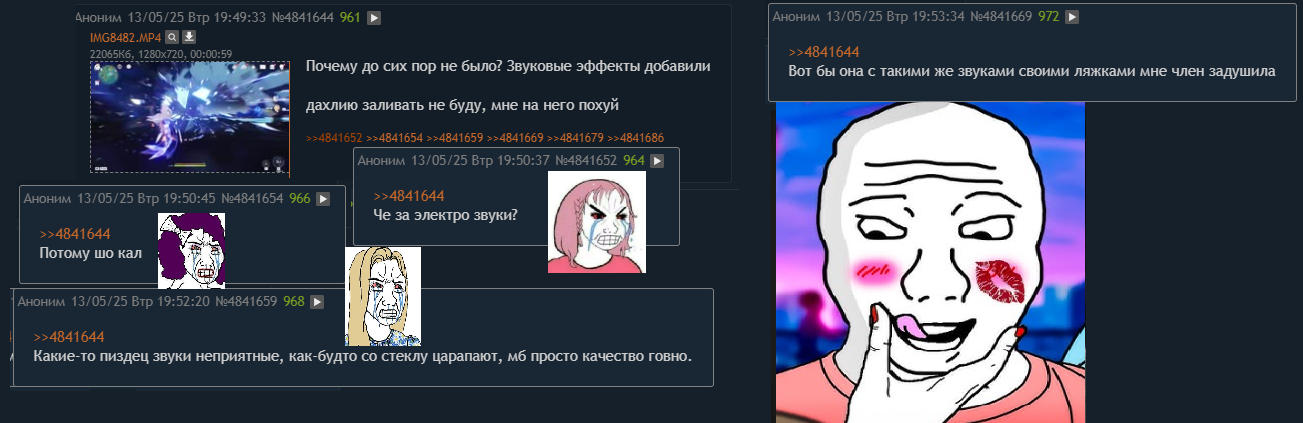
Task: Open post menu arrow of post №4841644
Action: coord(374,18)
